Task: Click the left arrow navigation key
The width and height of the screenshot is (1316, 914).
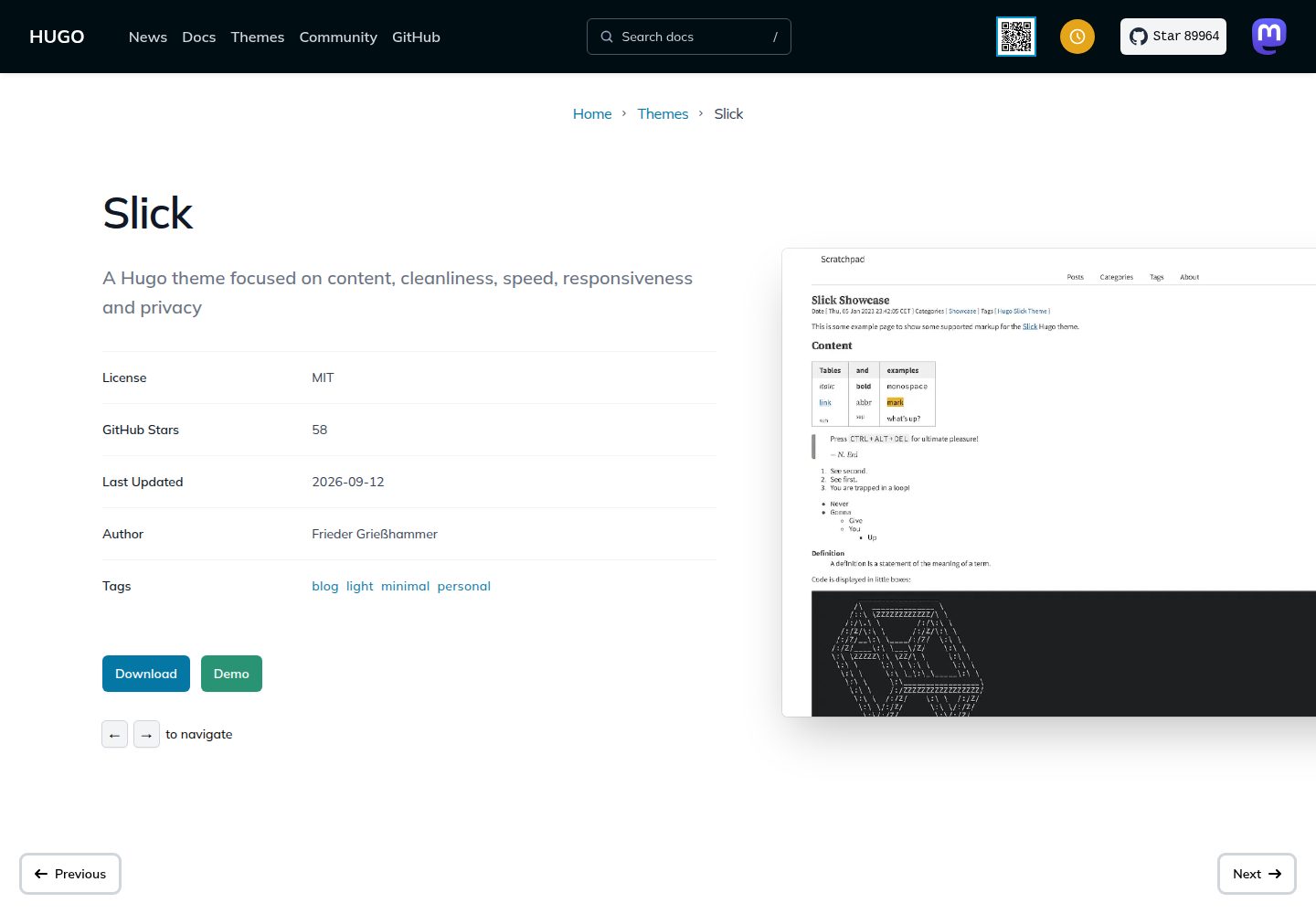Action: [x=114, y=734]
